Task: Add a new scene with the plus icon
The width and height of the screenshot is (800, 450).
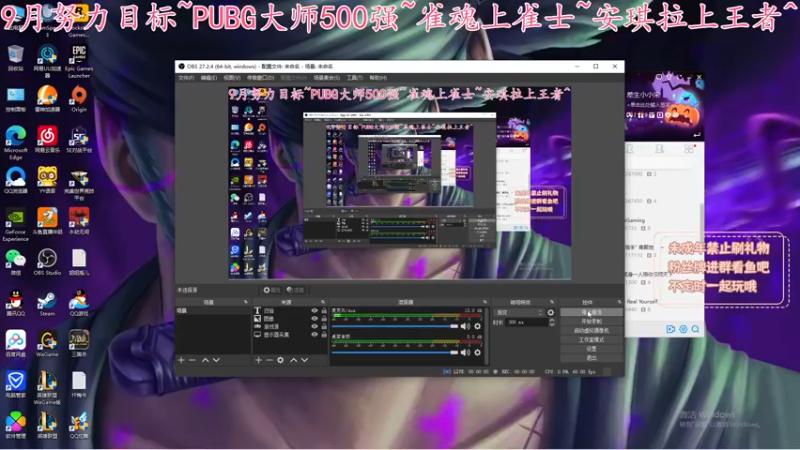Action: (181, 360)
